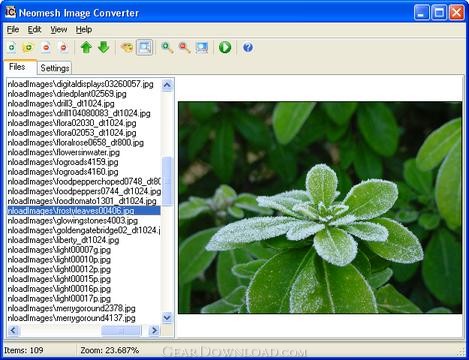Click the horizontal scrollbar thumb in file list
This screenshot has height=360, width=469.
click(x=121, y=330)
